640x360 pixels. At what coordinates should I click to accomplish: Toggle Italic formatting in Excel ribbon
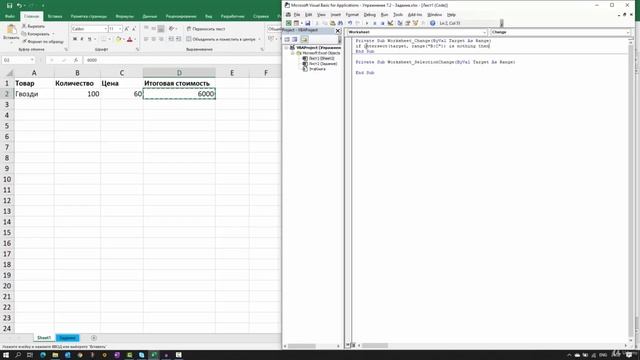[82, 39]
